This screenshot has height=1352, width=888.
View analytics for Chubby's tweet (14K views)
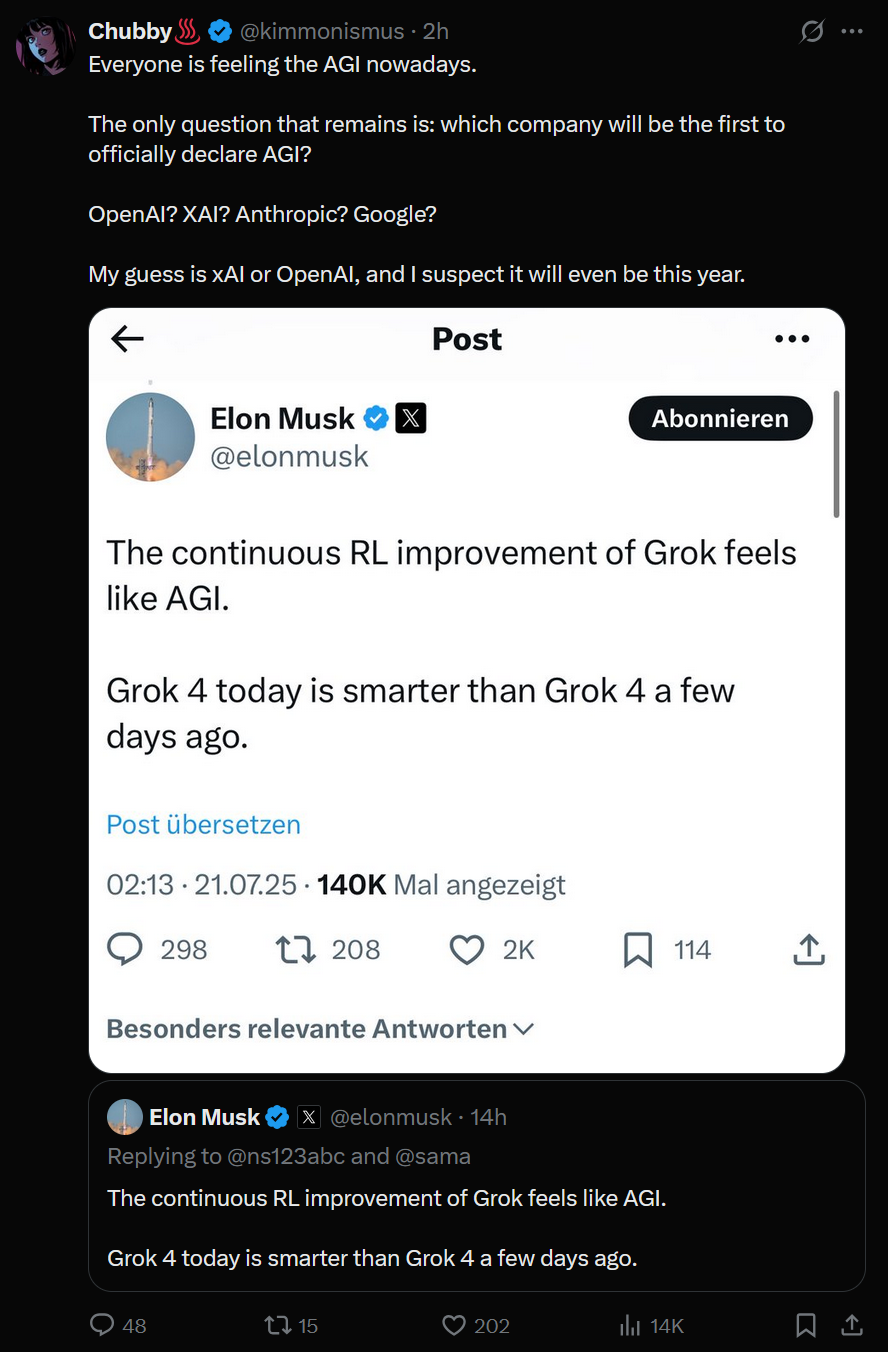click(x=630, y=1325)
